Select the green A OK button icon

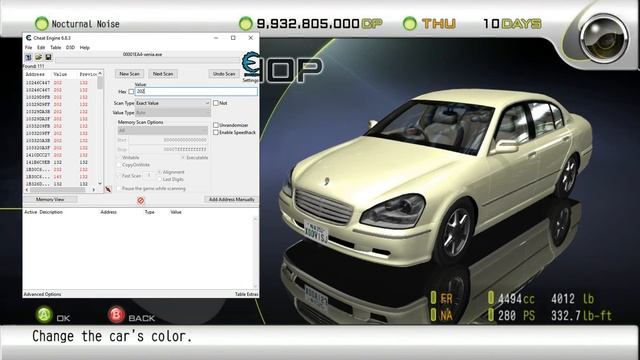[x=44, y=315]
